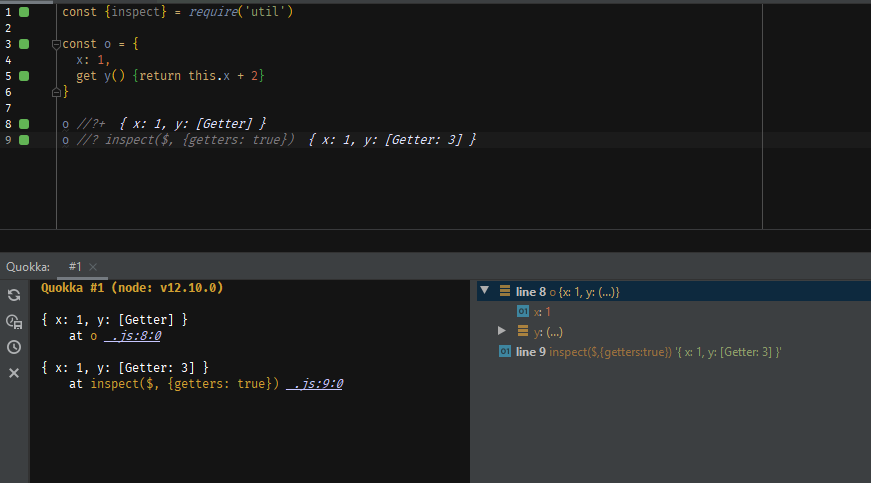871x483 pixels.
Task: Click the console output '{ x: 1, y: [Getter: 3] }'
Action: [x=125, y=368]
